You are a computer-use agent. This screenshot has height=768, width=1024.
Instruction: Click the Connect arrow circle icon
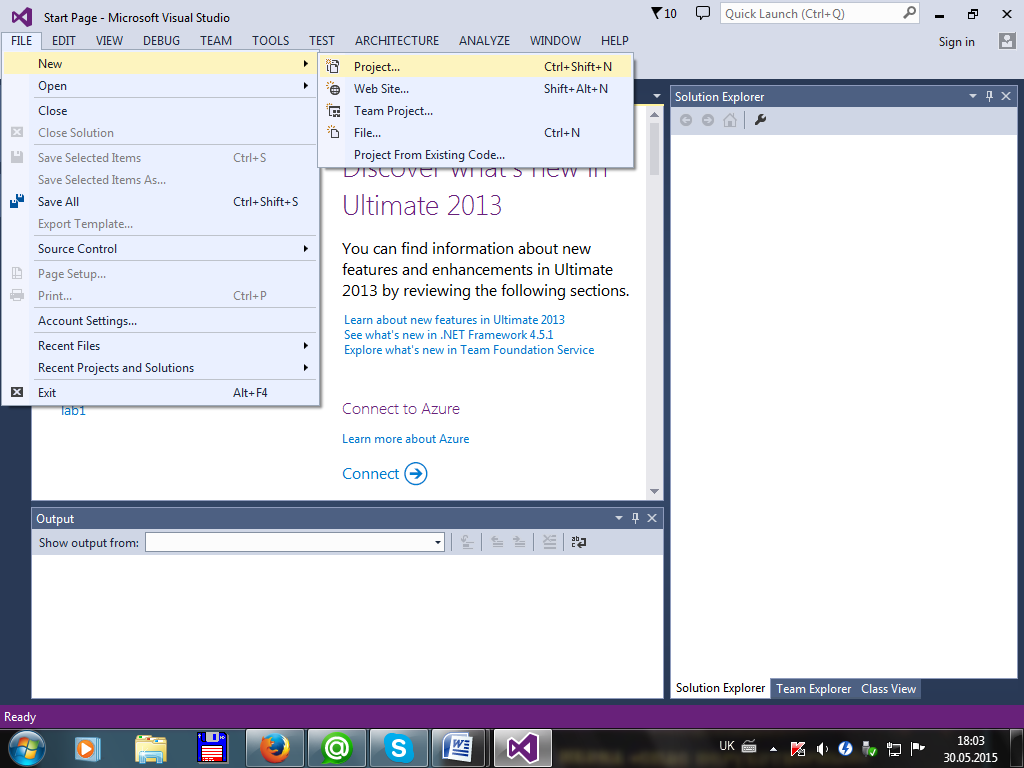416,473
